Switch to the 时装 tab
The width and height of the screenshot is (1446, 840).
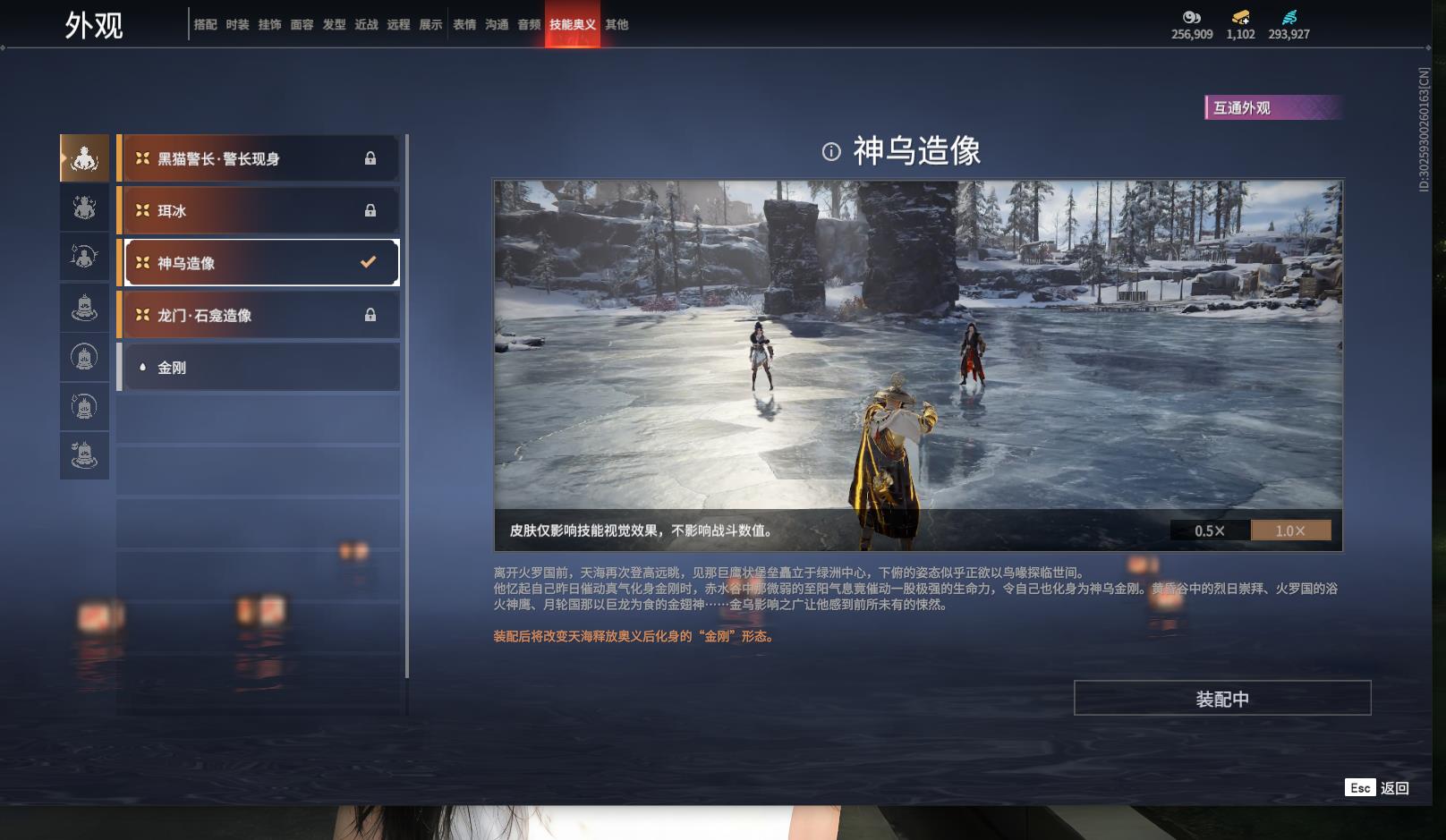click(238, 24)
